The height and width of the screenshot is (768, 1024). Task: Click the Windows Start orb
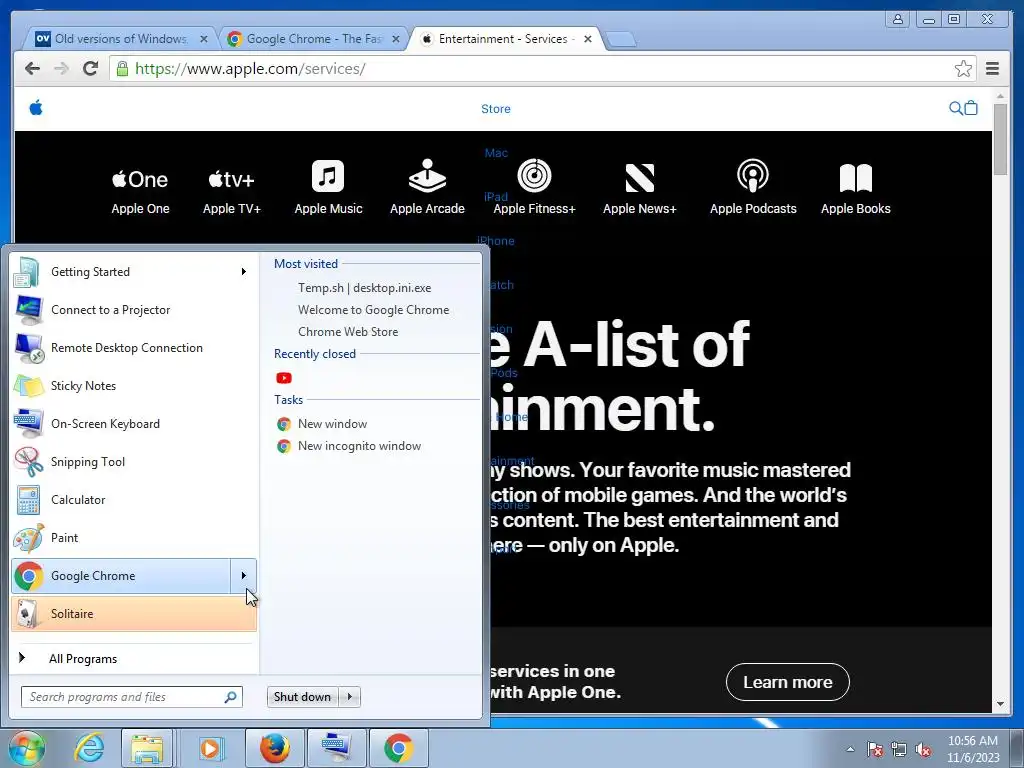point(27,748)
